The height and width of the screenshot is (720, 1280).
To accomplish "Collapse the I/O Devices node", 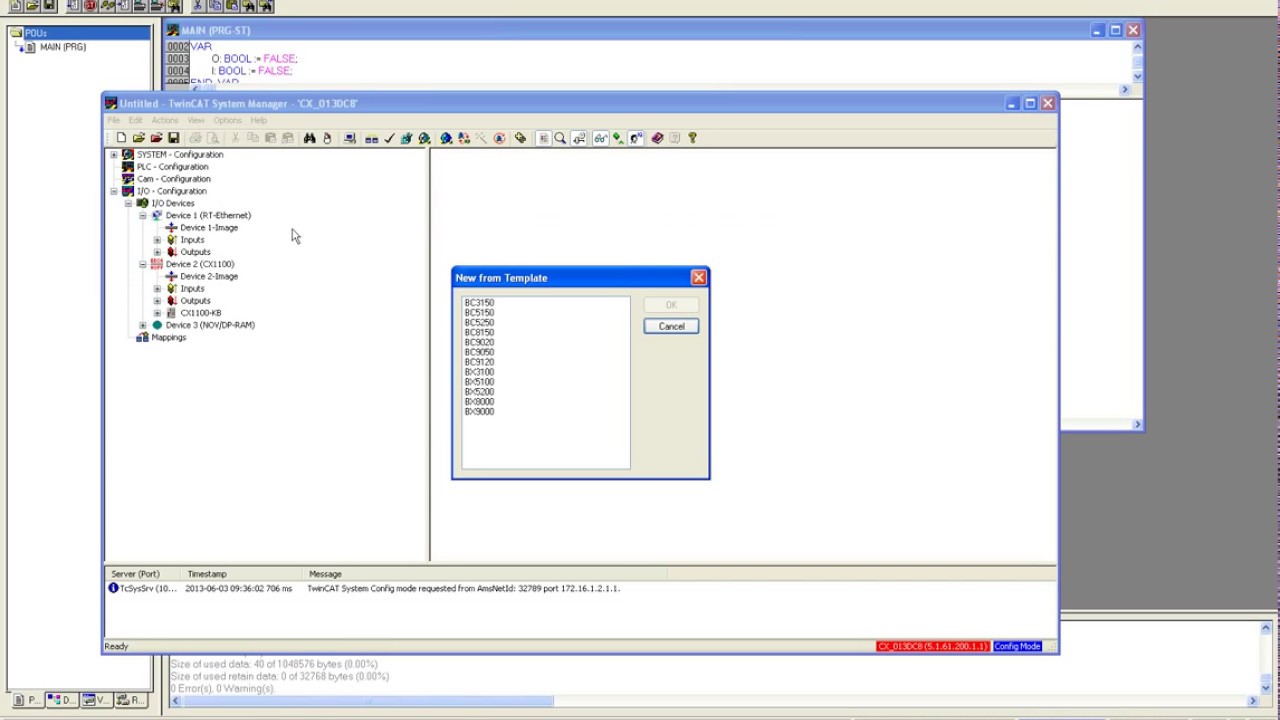I will [128, 203].
